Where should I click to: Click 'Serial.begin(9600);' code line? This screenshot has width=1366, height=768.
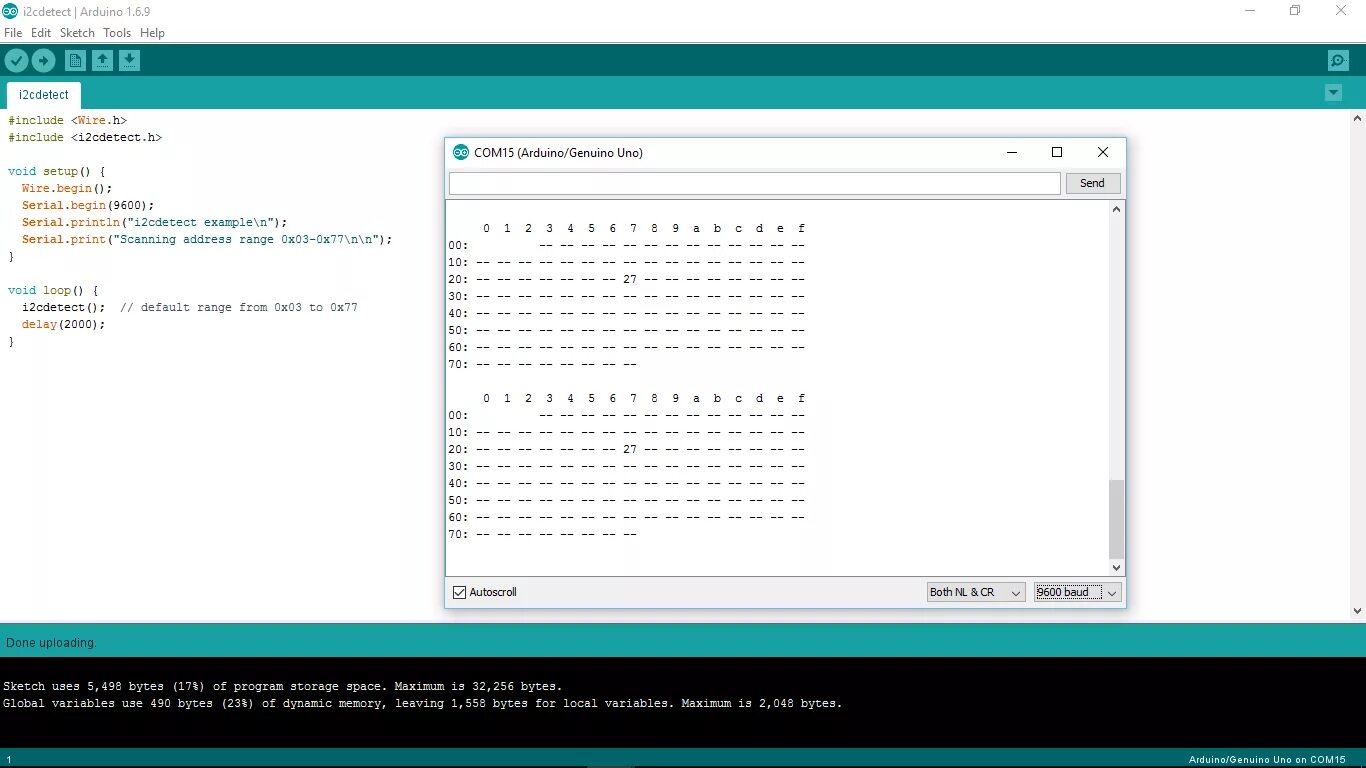[88, 205]
